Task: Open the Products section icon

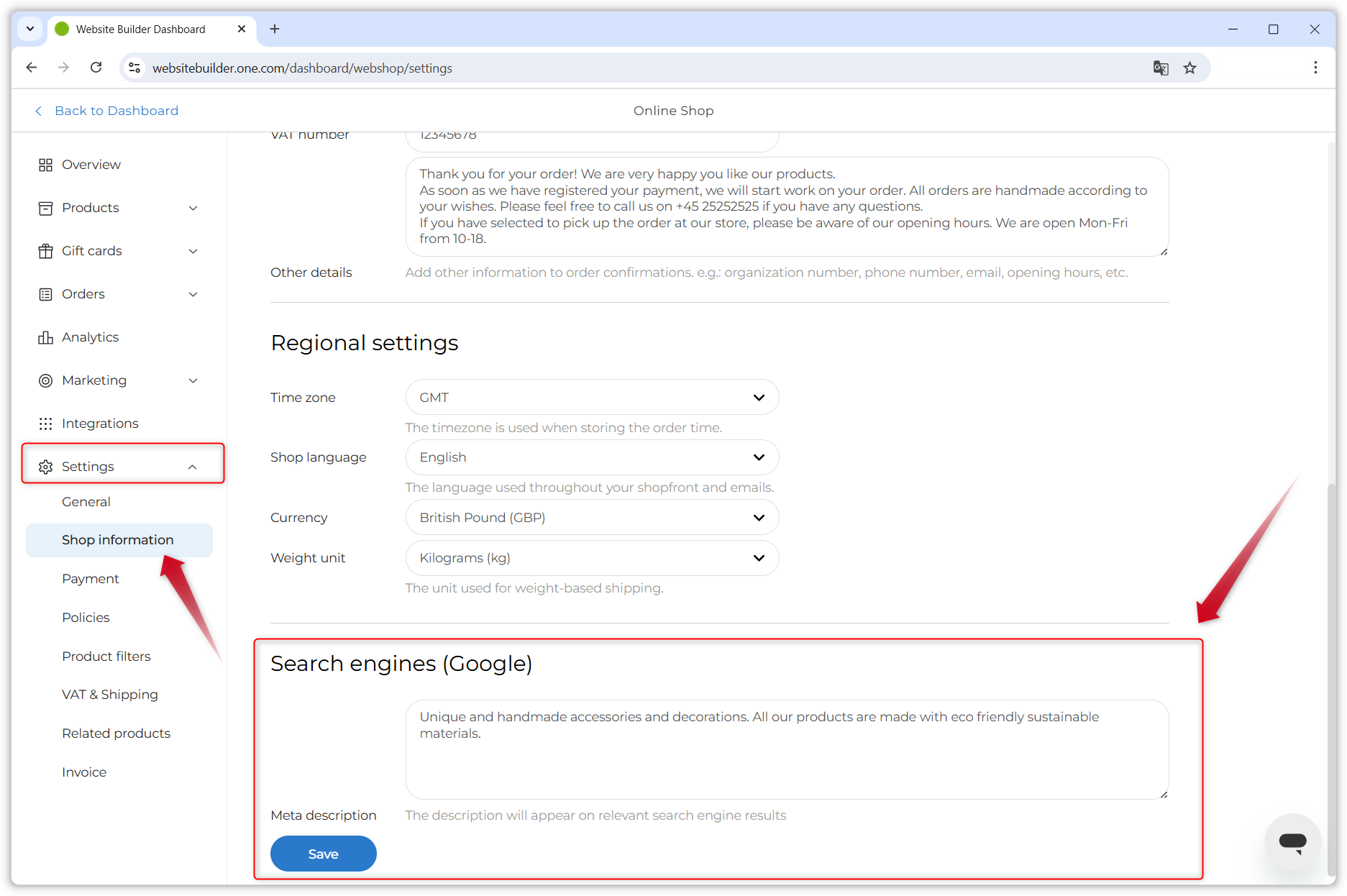Action: click(x=45, y=207)
